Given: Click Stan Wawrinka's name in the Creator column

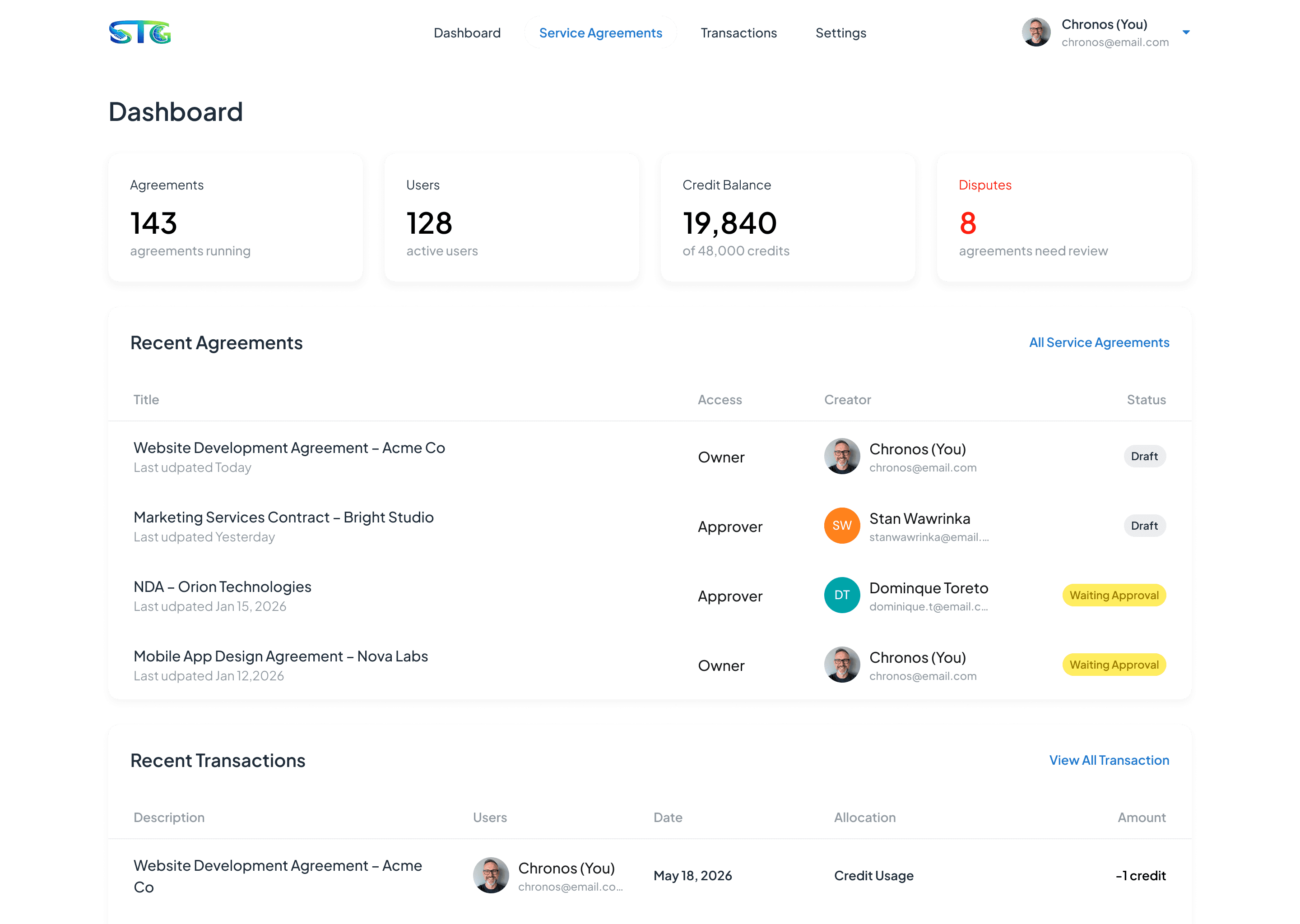Looking at the screenshot, I should pyautogui.click(x=919, y=518).
